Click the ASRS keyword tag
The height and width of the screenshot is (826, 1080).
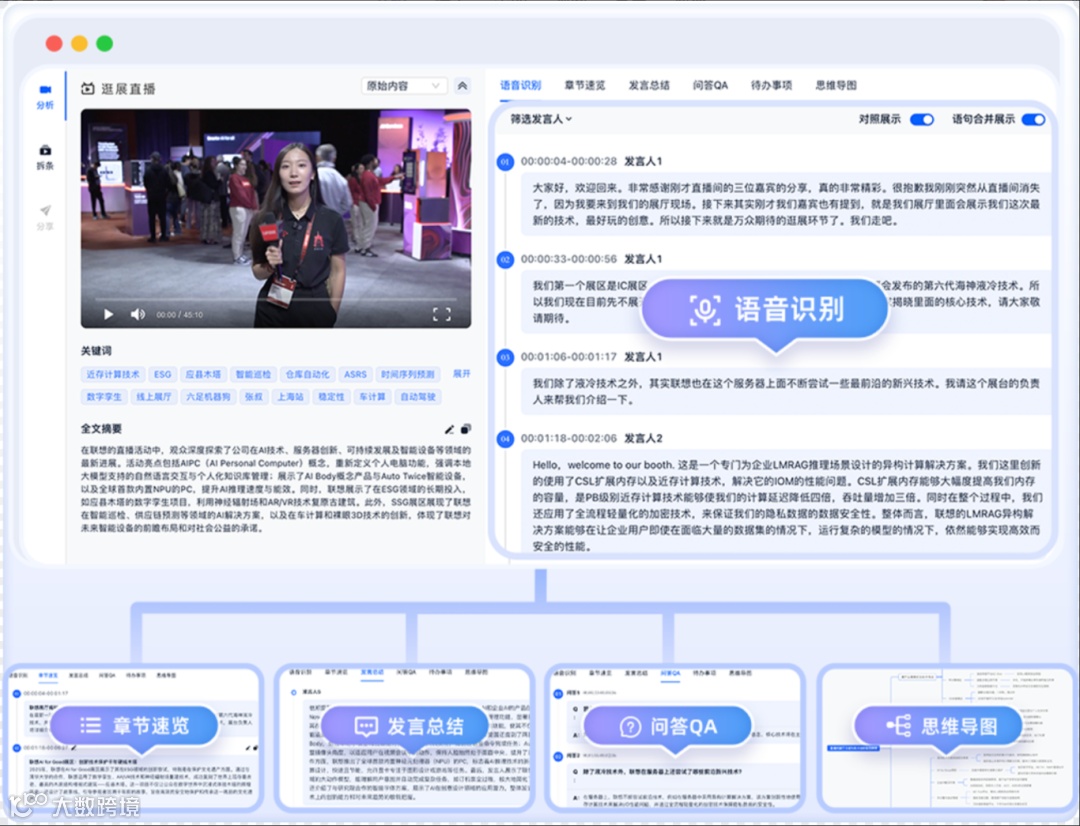coord(355,375)
